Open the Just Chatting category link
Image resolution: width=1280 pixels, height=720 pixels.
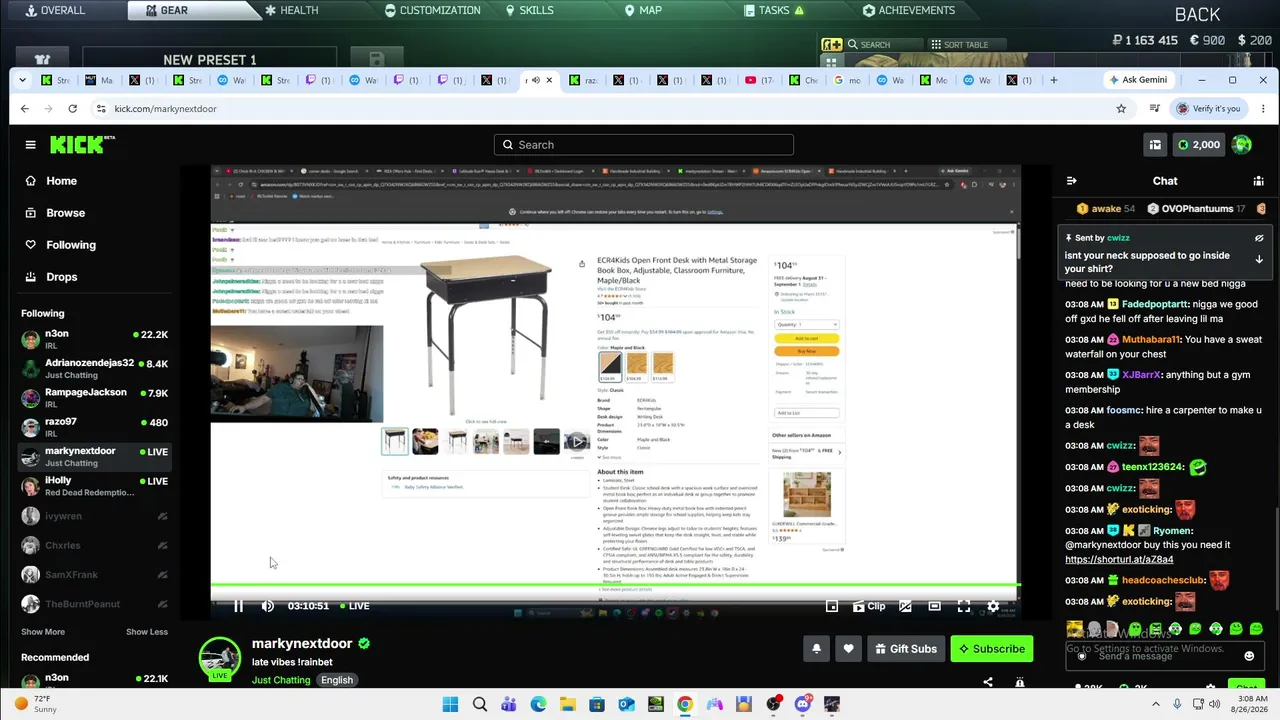tap(281, 680)
